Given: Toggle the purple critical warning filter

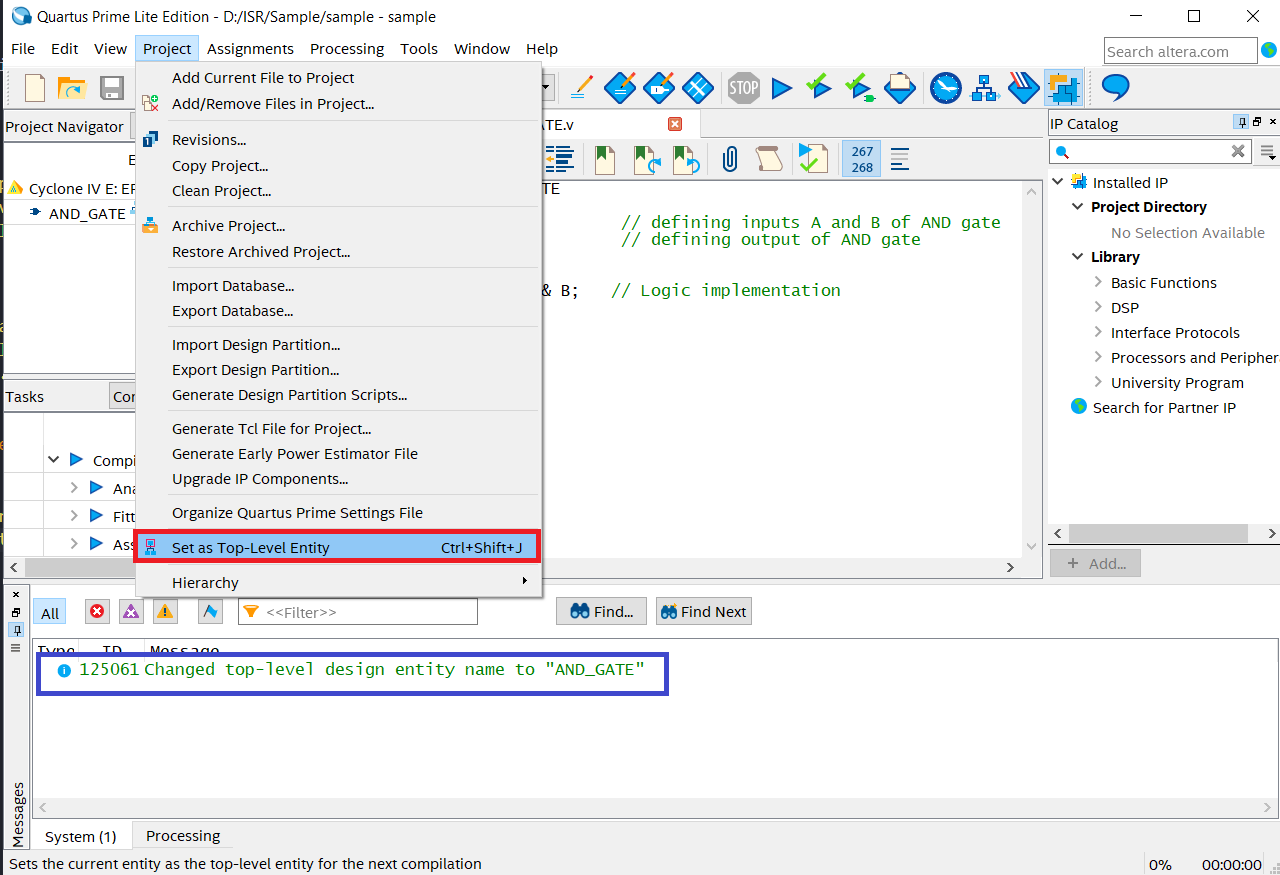Looking at the screenshot, I should pos(131,611).
